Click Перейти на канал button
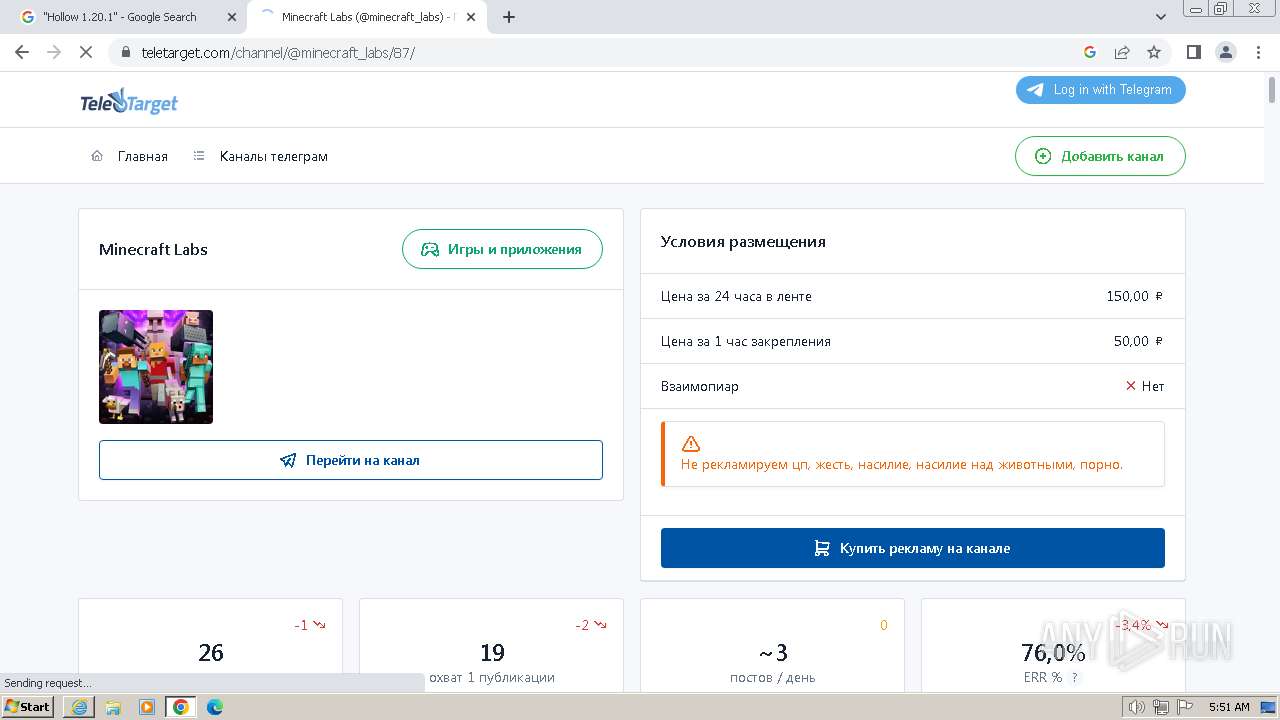1280x720 pixels. [351, 460]
